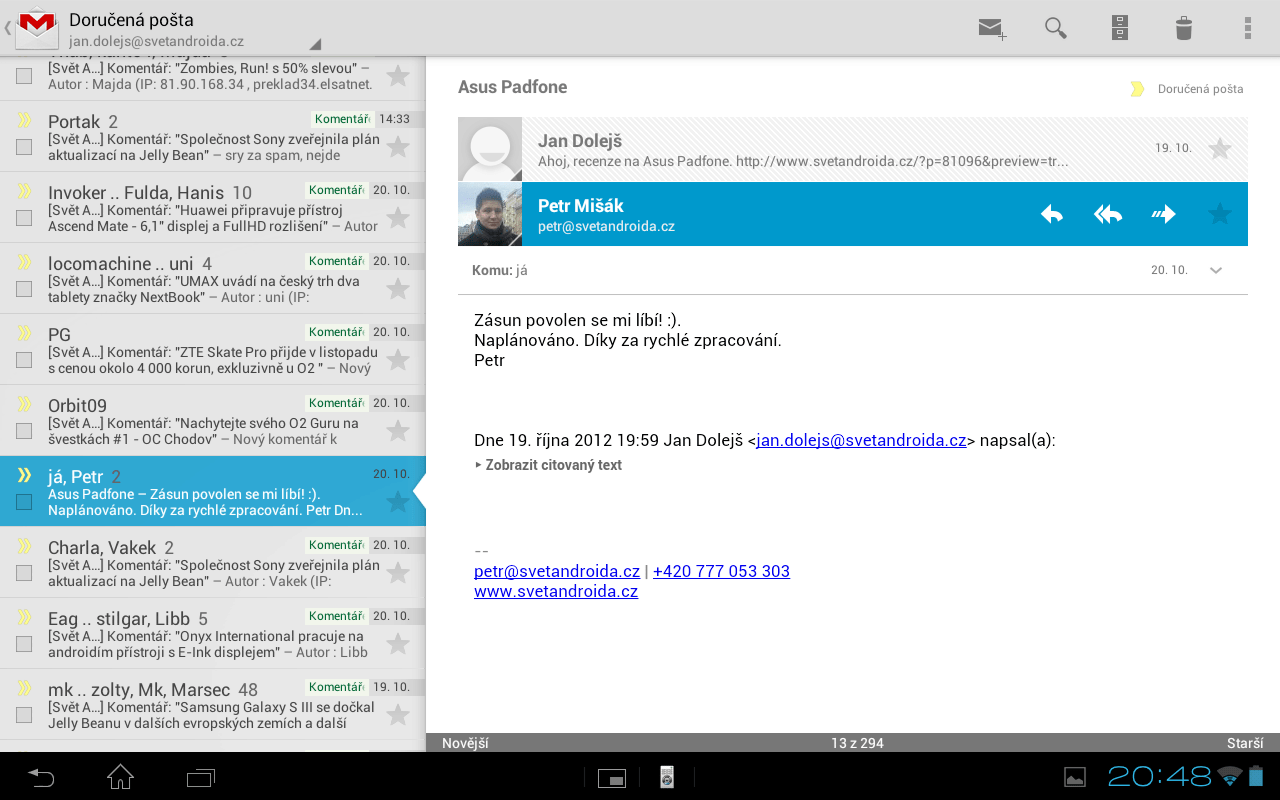Tick the Charla, Vakek checkbox

click(24, 573)
